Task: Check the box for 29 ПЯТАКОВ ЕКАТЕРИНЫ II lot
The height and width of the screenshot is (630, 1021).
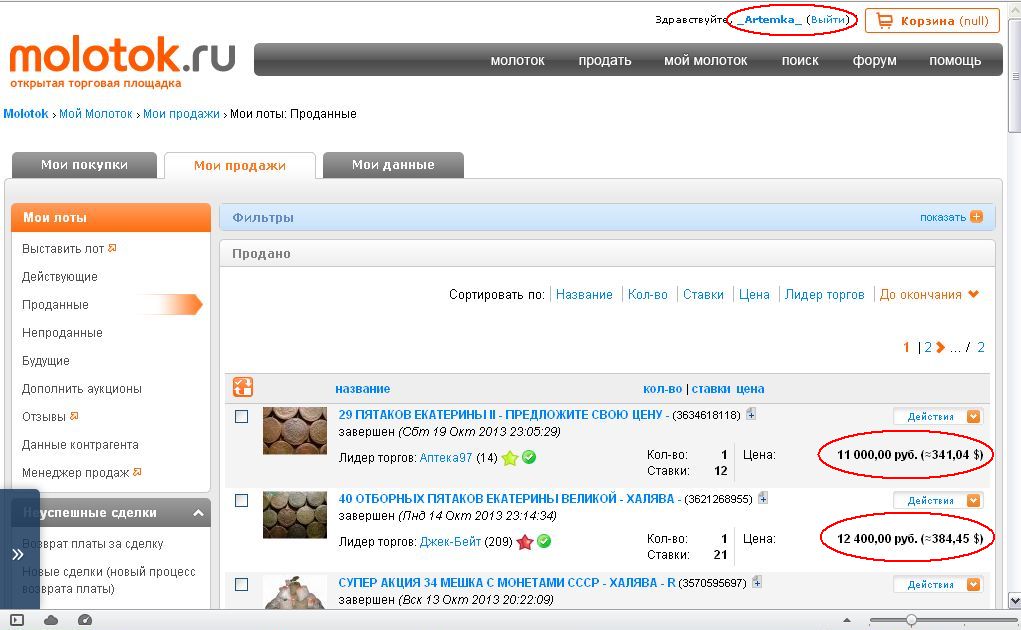Action: tap(241, 417)
